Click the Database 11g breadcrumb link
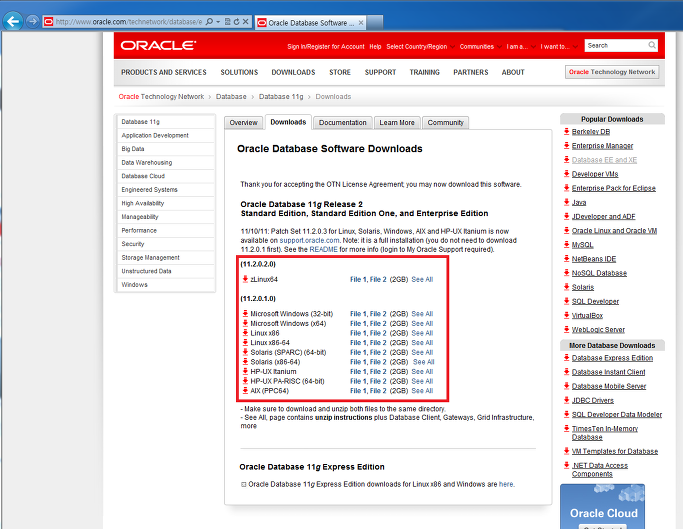The width and height of the screenshot is (683, 529). click(x=281, y=96)
